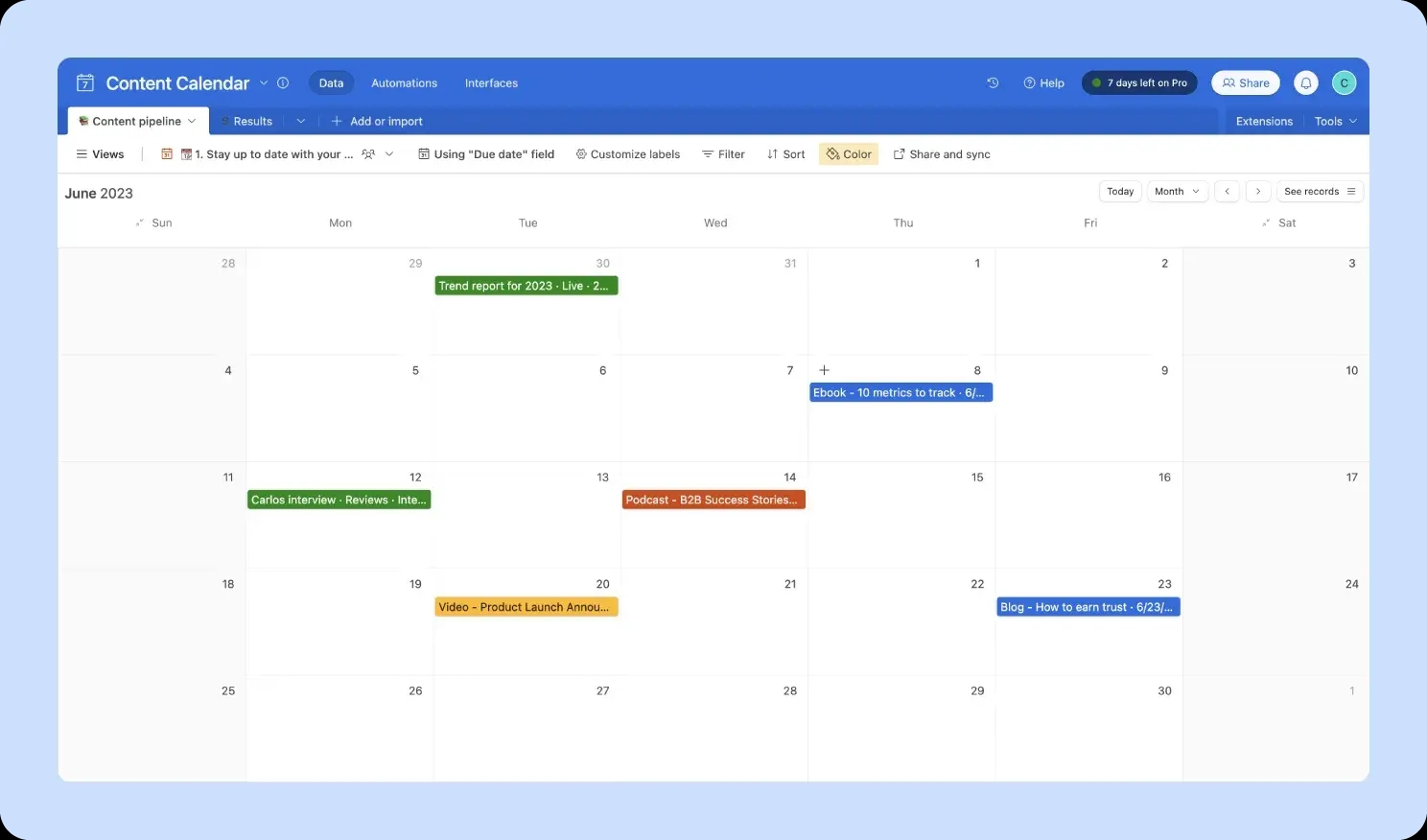Open the Ebook - 10 metrics to track record

click(x=901, y=393)
